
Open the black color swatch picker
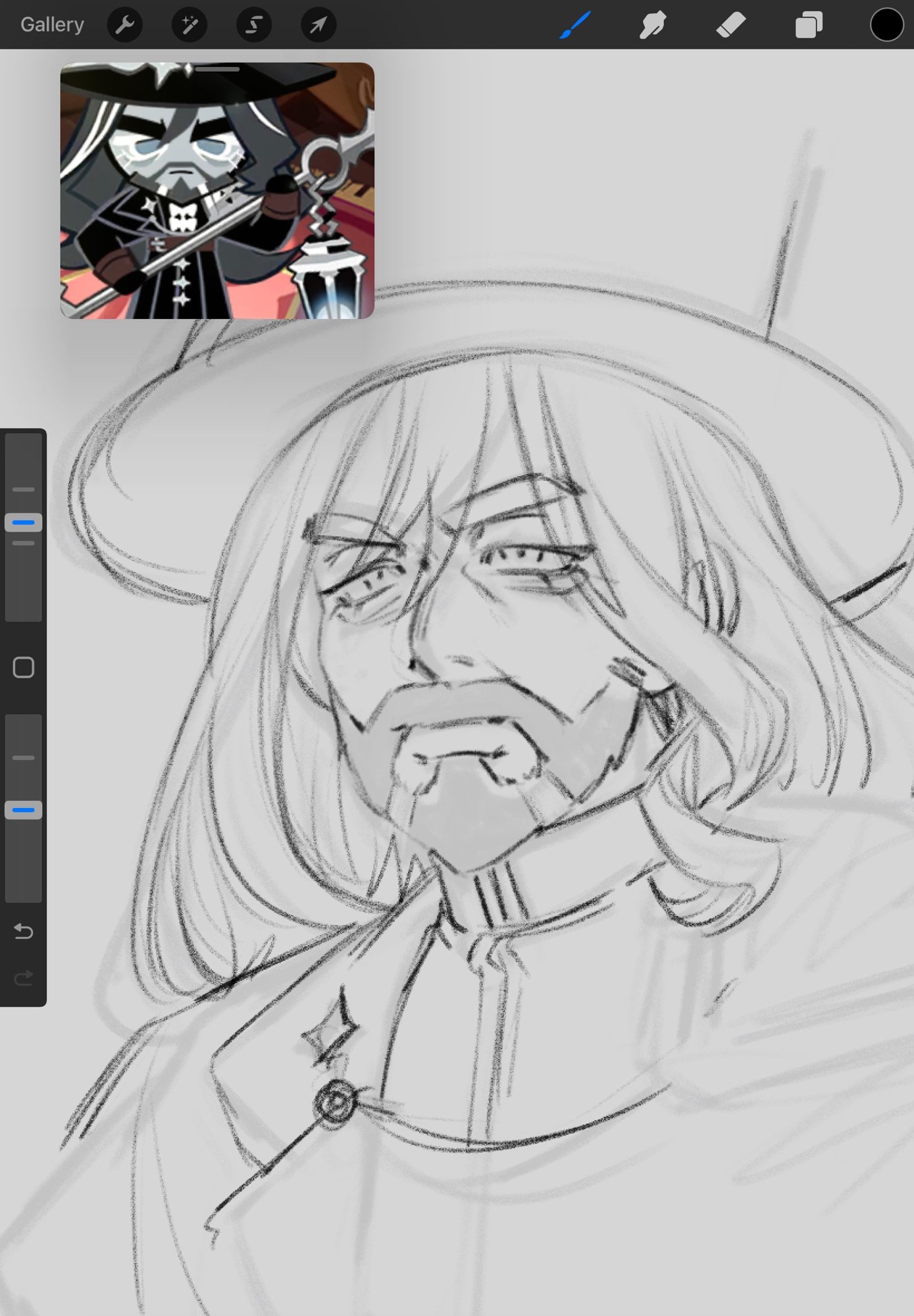click(886, 25)
